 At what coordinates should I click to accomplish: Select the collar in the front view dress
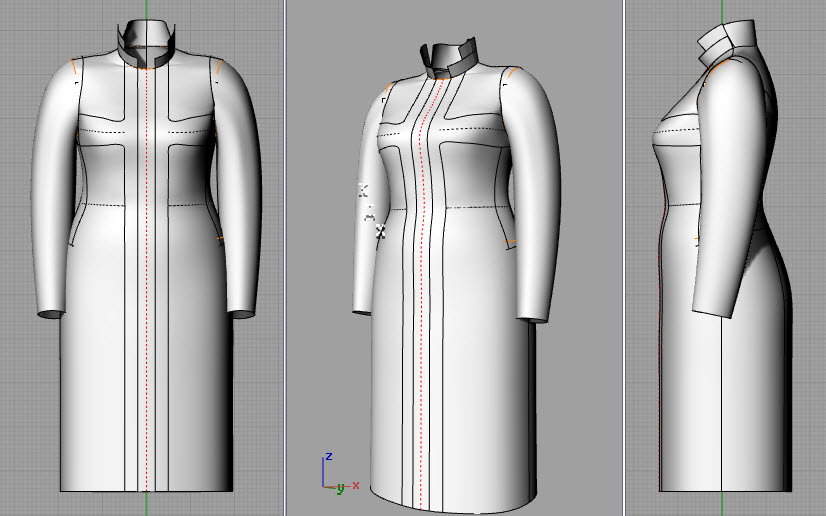click(x=146, y=44)
